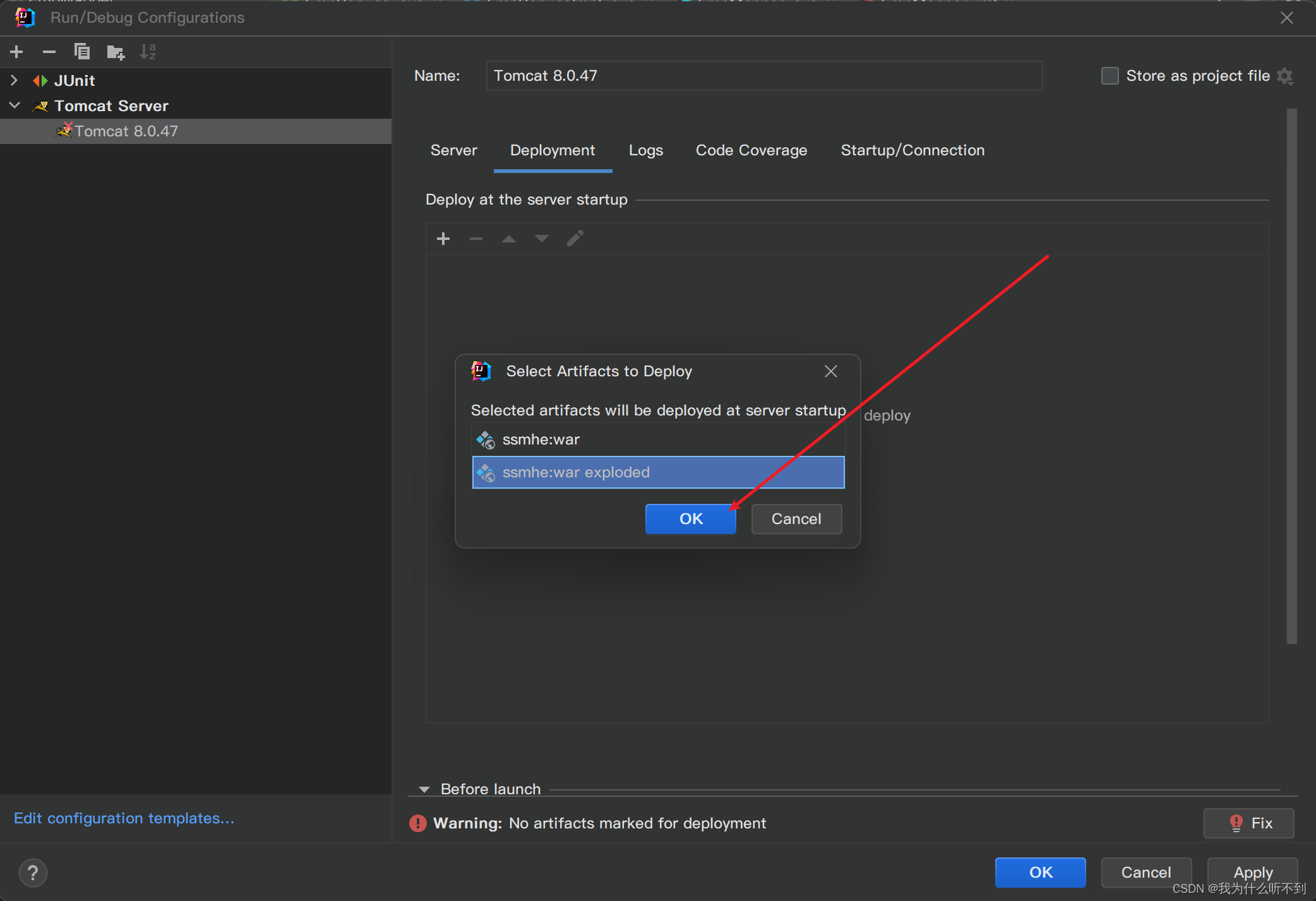The height and width of the screenshot is (901, 1316).
Task: Click the Remove Configuration minus icon
Action: click(x=49, y=52)
